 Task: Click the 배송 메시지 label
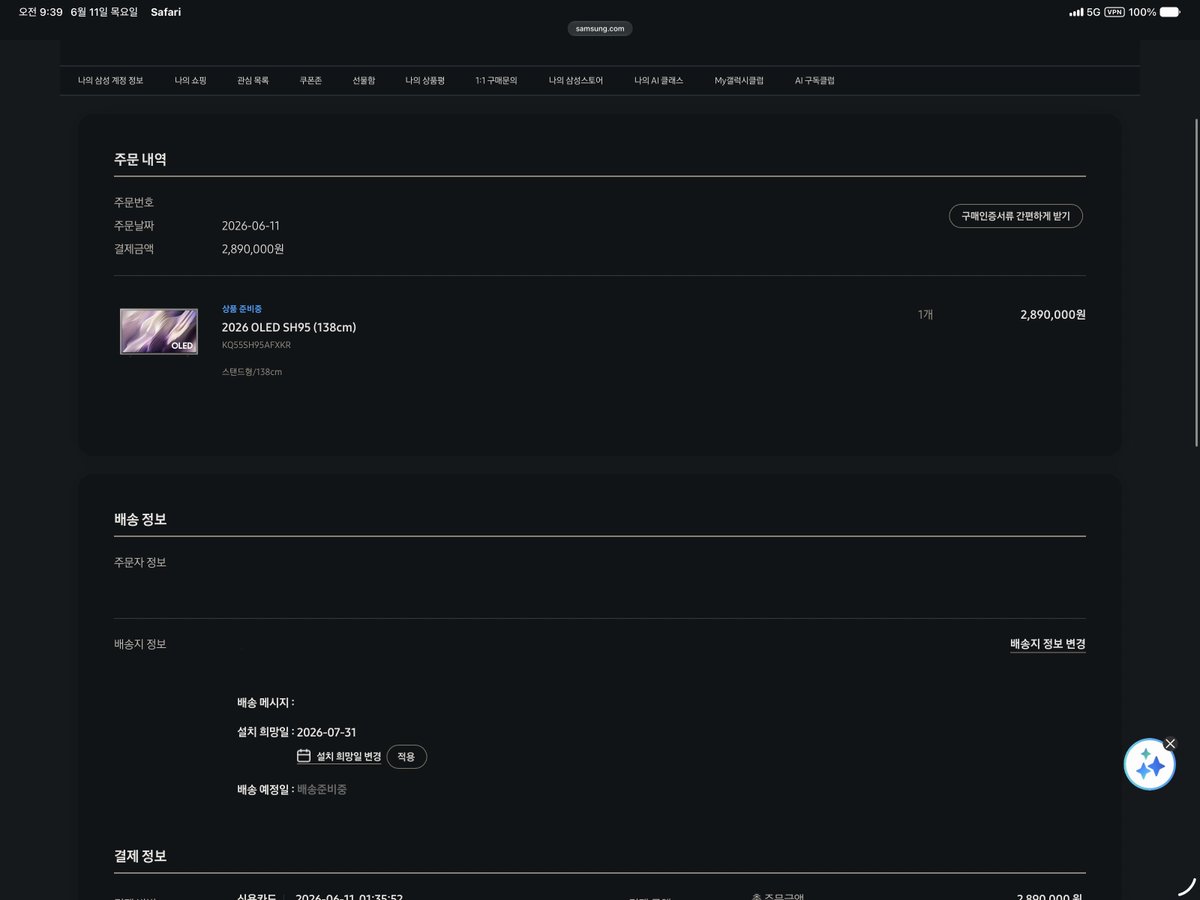[x=265, y=702]
